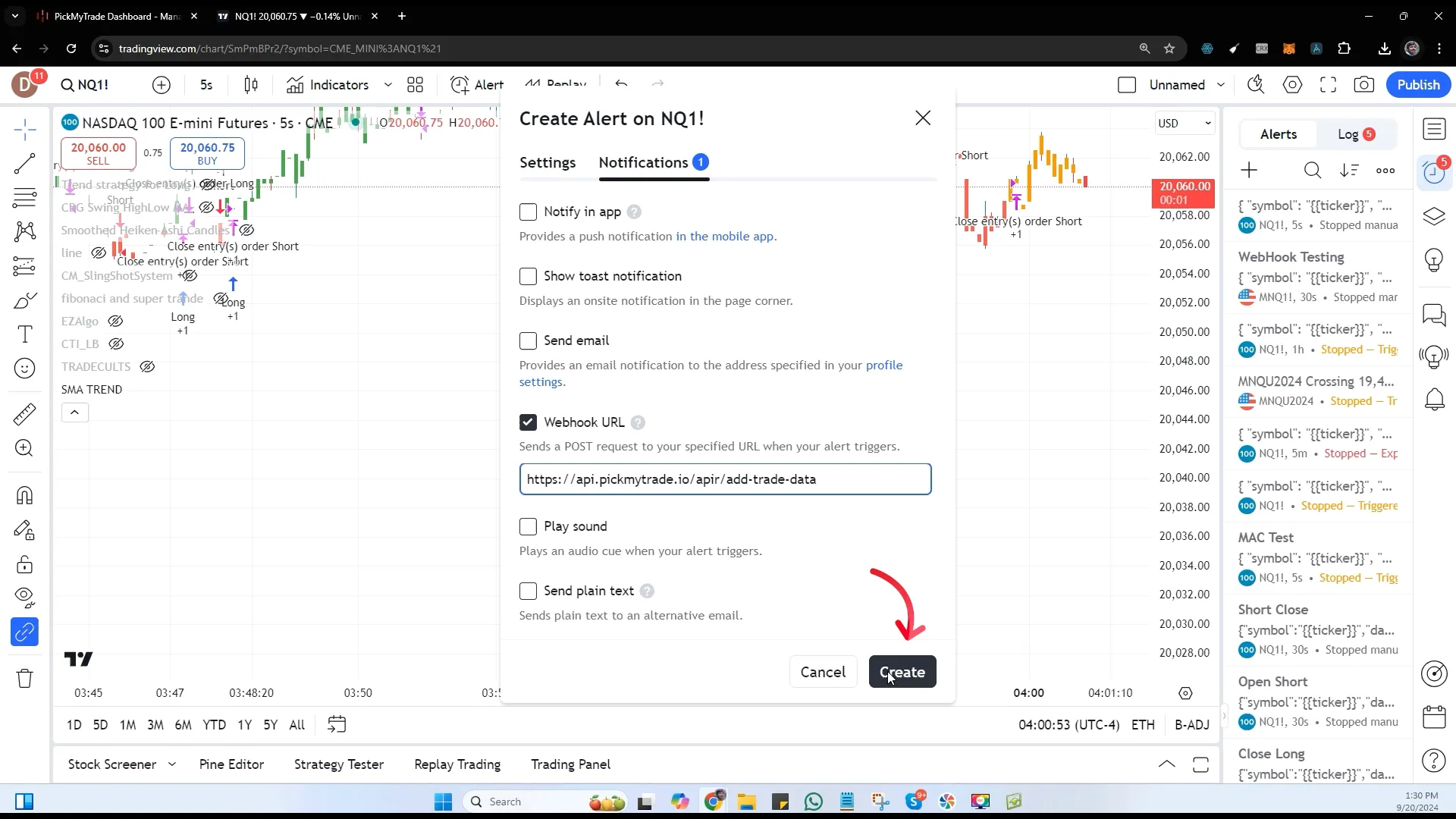This screenshot has height=819, width=1456.
Task: Toggle Notify in app checkbox
Action: (528, 212)
